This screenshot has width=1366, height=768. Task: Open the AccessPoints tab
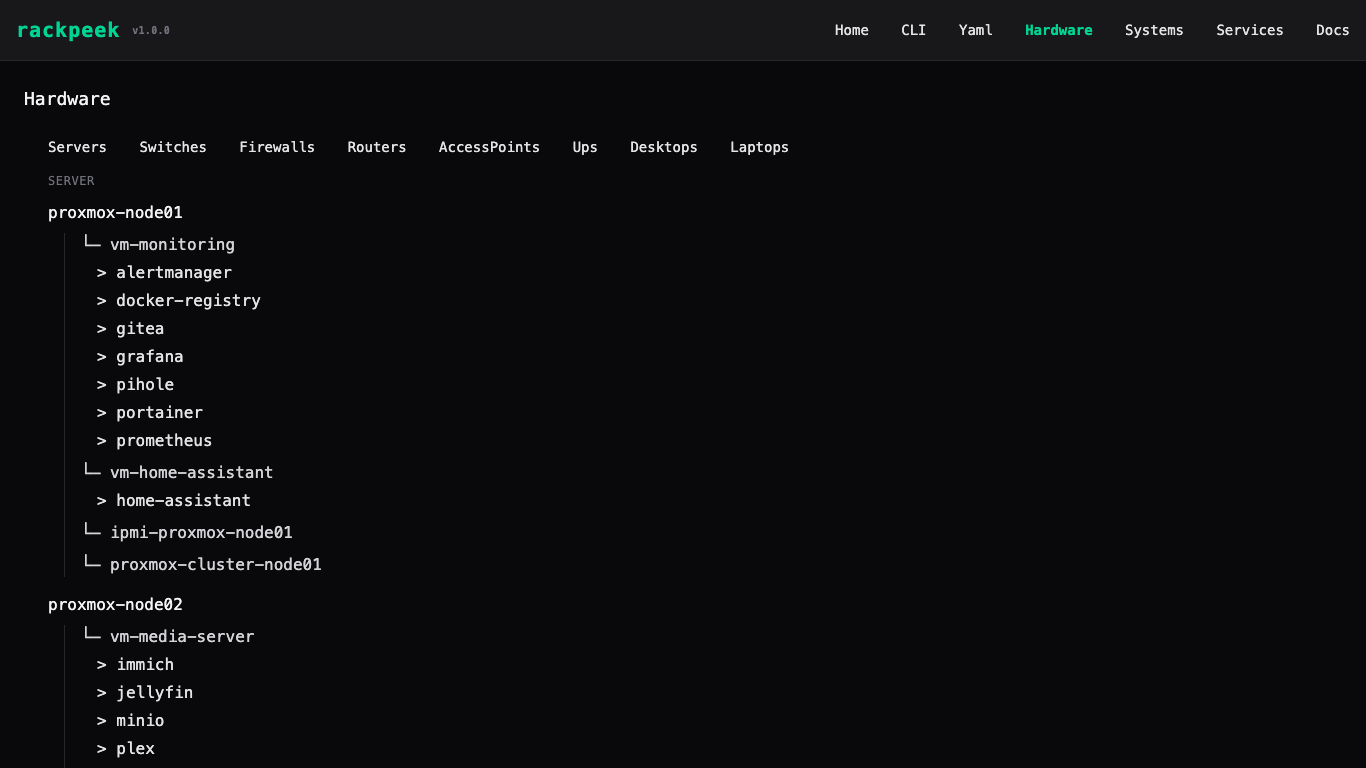click(488, 147)
